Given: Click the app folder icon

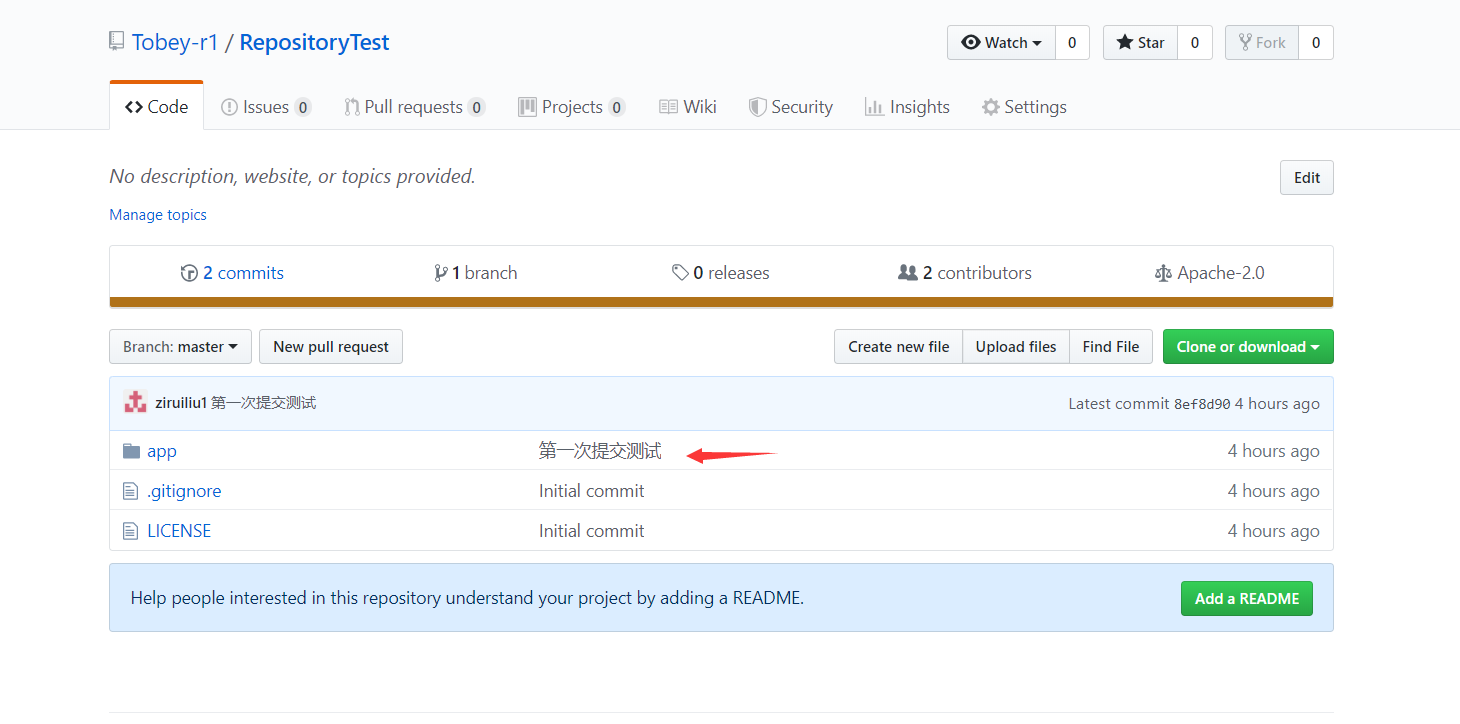Looking at the screenshot, I should [131, 451].
